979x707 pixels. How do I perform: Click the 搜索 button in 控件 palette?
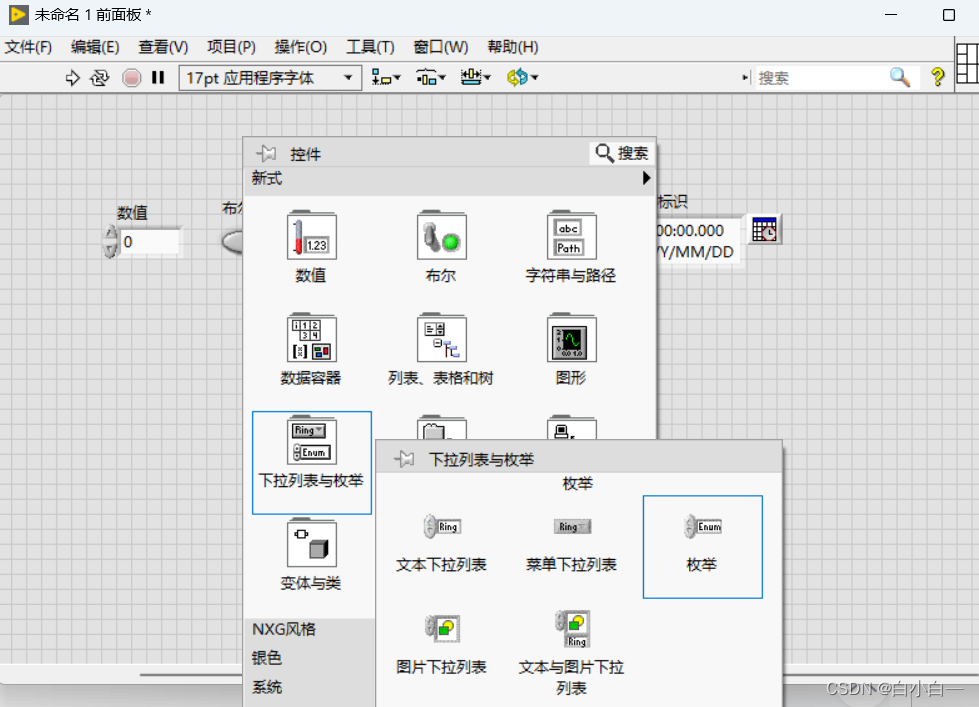tap(622, 153)
